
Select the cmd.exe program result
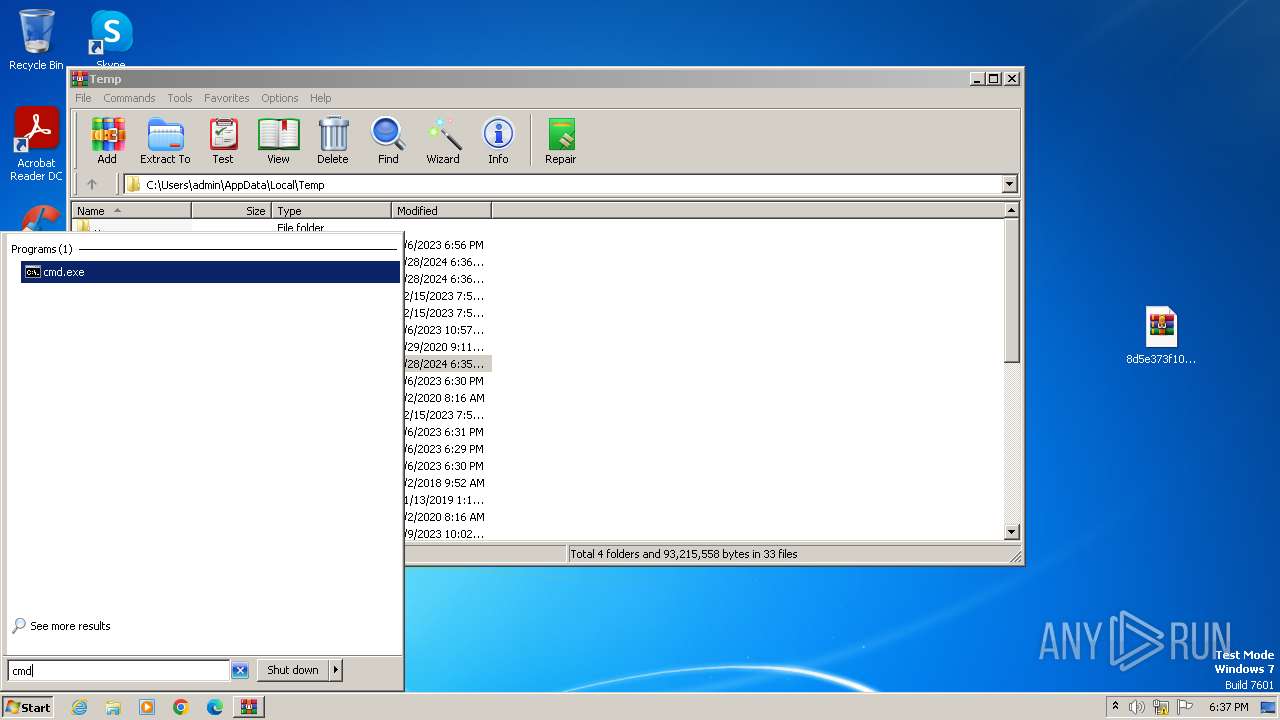(x=210, y=272)
